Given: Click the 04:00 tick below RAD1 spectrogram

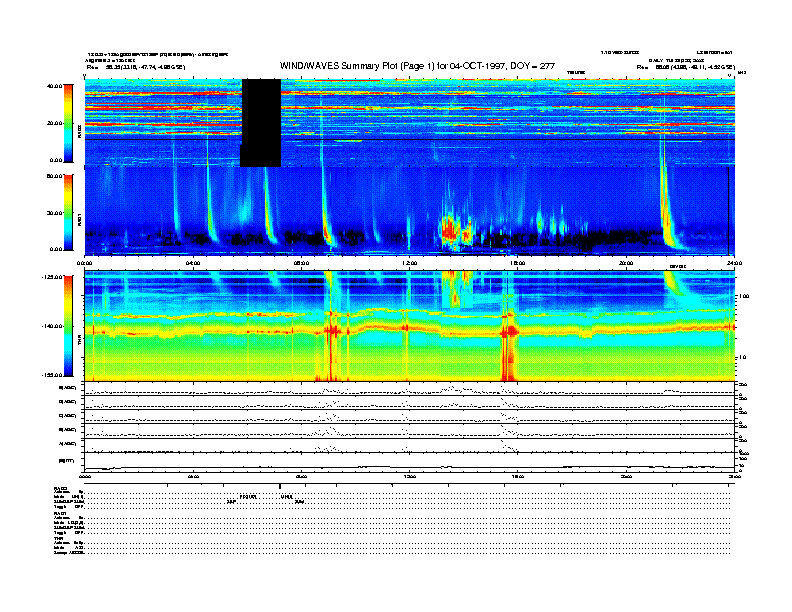Looking at the screenshot, I should pos(193,263).
